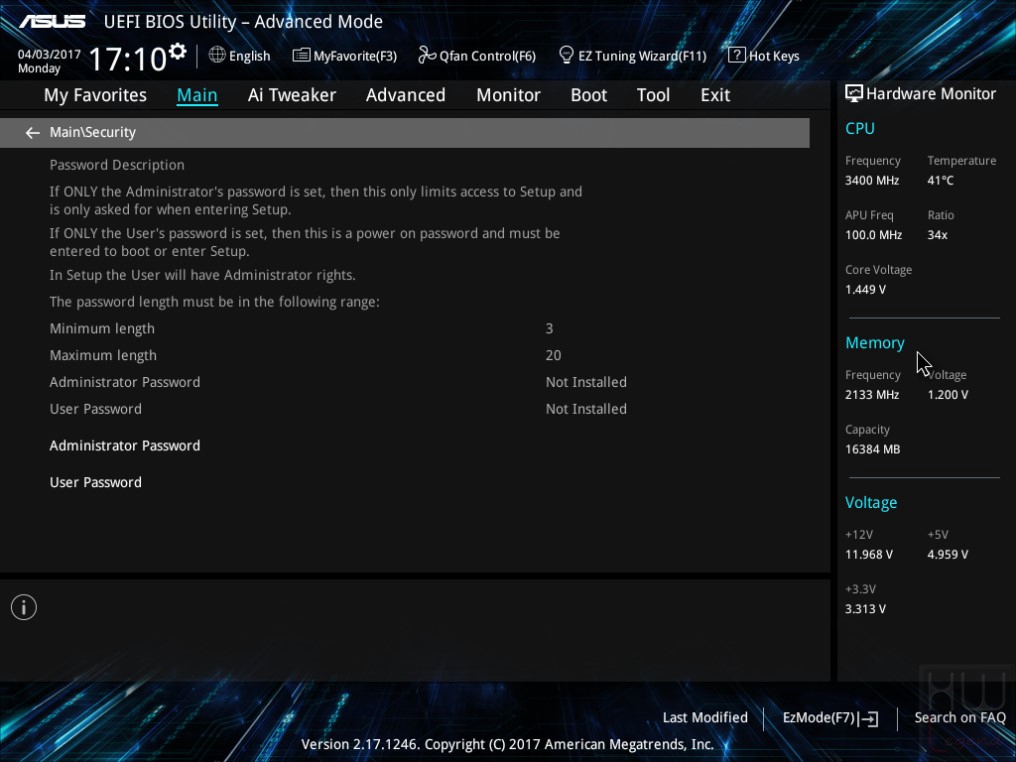Click CPU temperature 41°C
Viewport: 1016px width, 762px height.
click(940, 180)
